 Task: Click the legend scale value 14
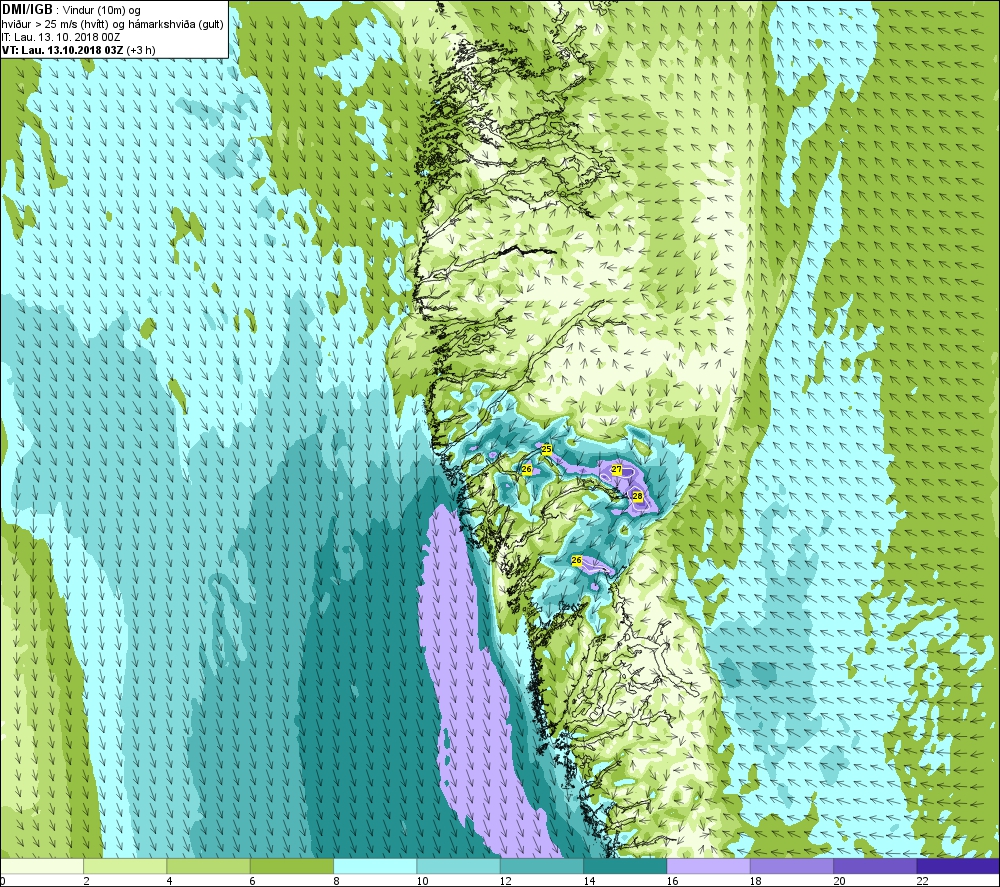[589, 881]
